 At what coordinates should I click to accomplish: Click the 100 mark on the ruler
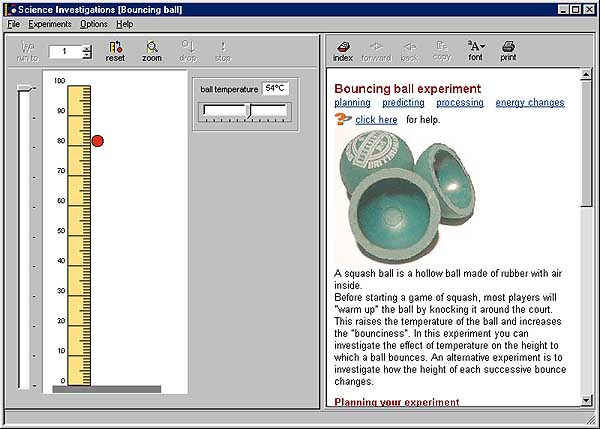(60, 81)
